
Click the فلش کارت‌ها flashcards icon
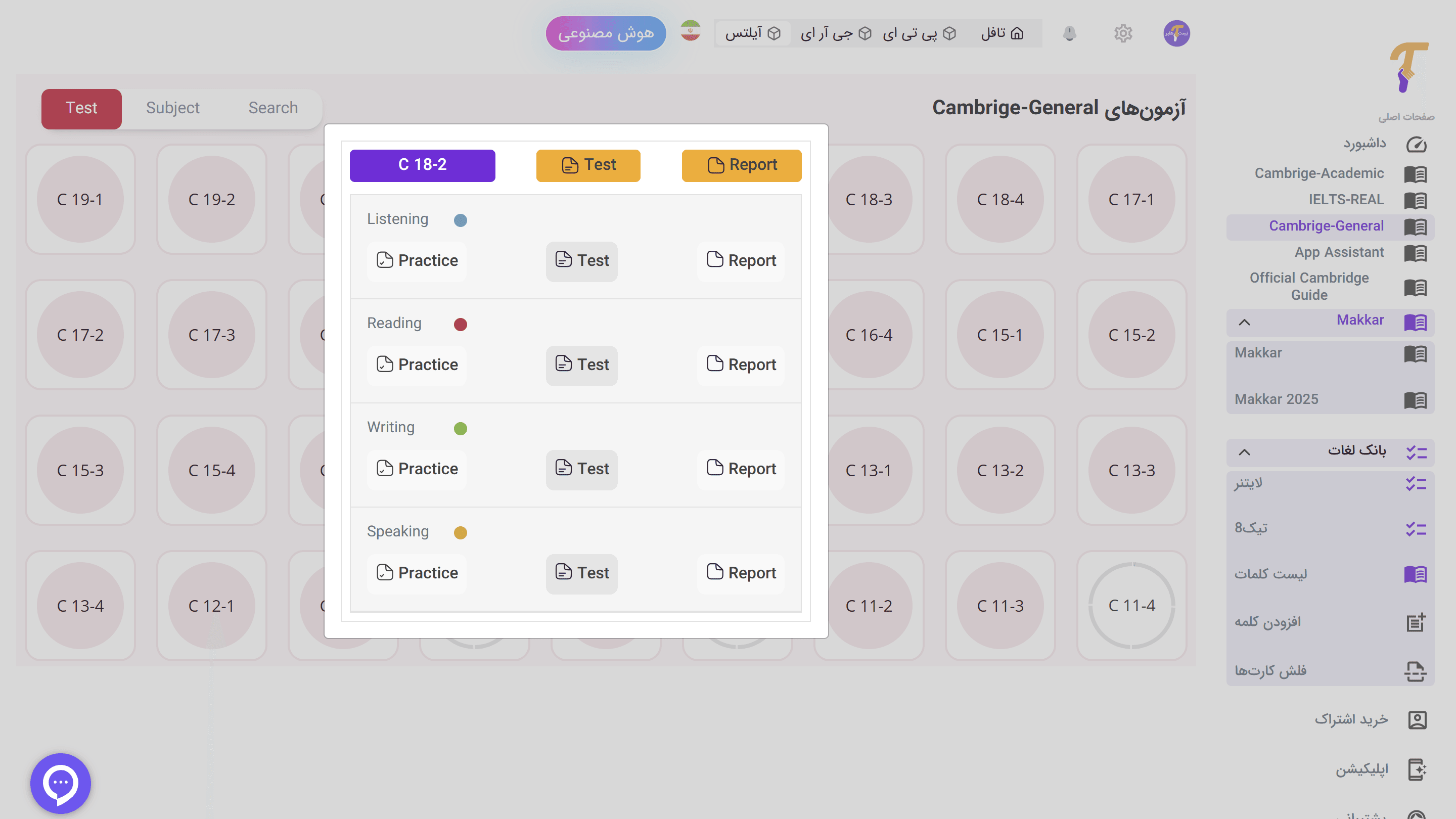coord(1416,670)
